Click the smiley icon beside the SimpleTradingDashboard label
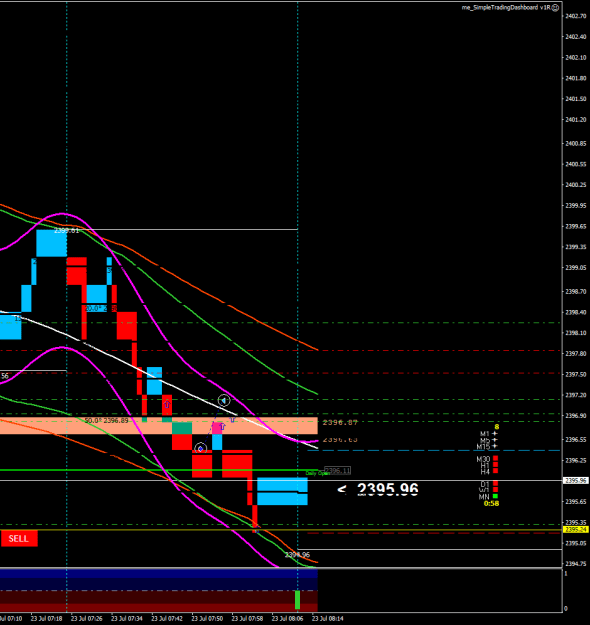Screen dimensions: 590x625 click(555, 8)
